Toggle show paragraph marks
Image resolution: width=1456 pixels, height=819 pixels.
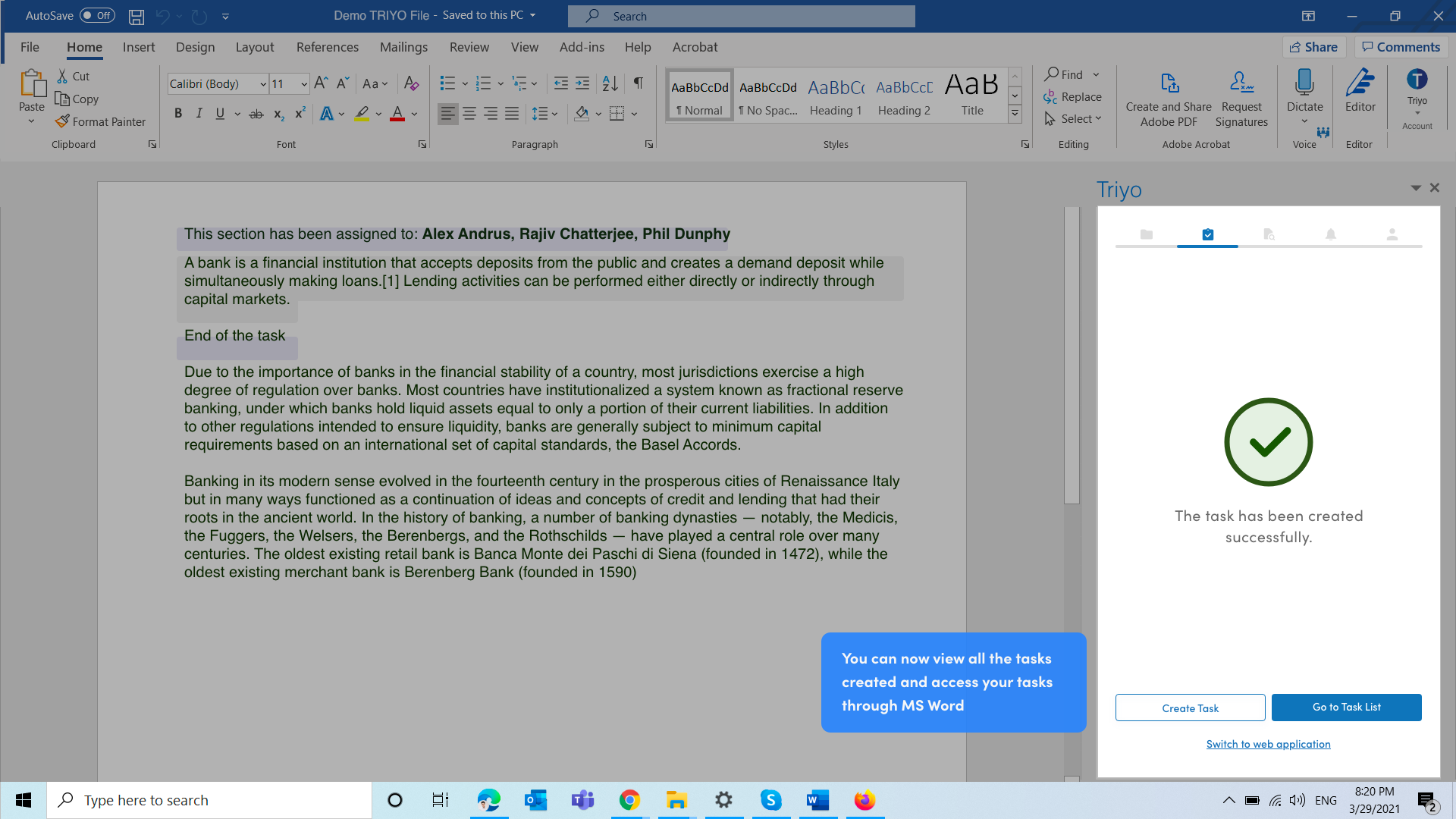[x=638, y=83]
